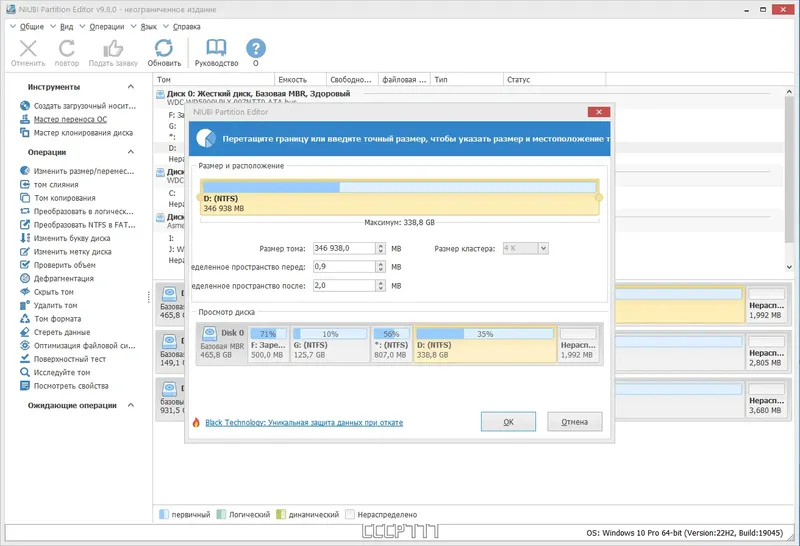
Task: Open the Размер кластера dropdown
Action: coord(543,249)
